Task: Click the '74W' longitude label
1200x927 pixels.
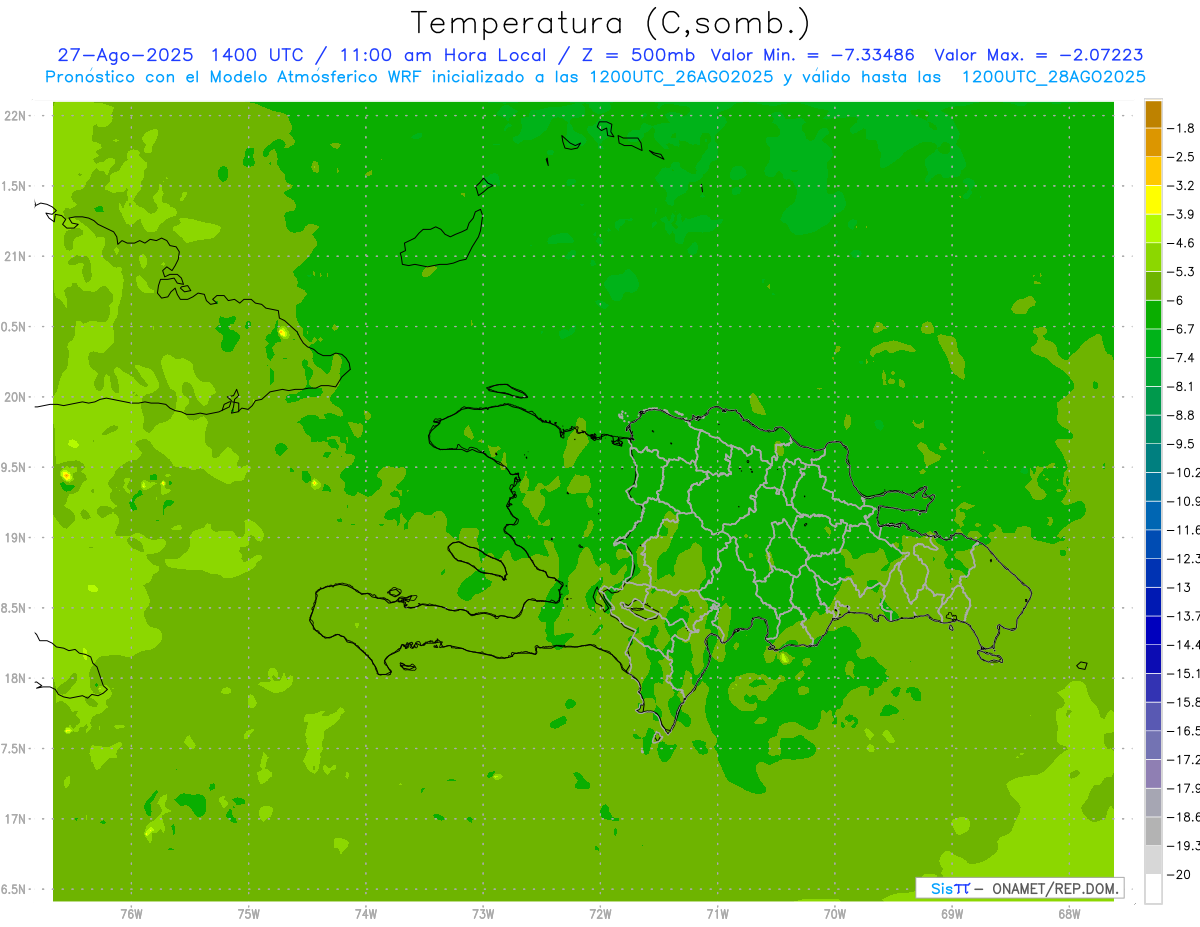Action: (x=366, y=913)
